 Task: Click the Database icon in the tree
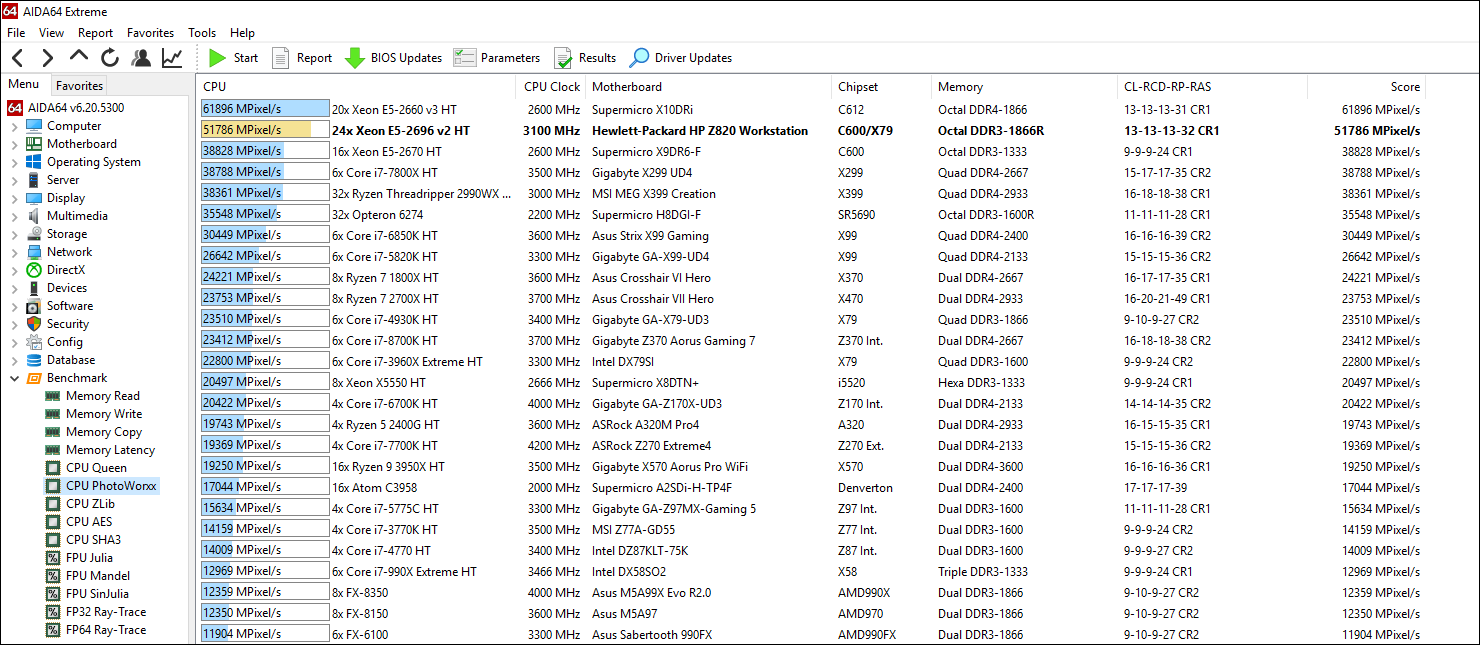(x=34, y=360)
